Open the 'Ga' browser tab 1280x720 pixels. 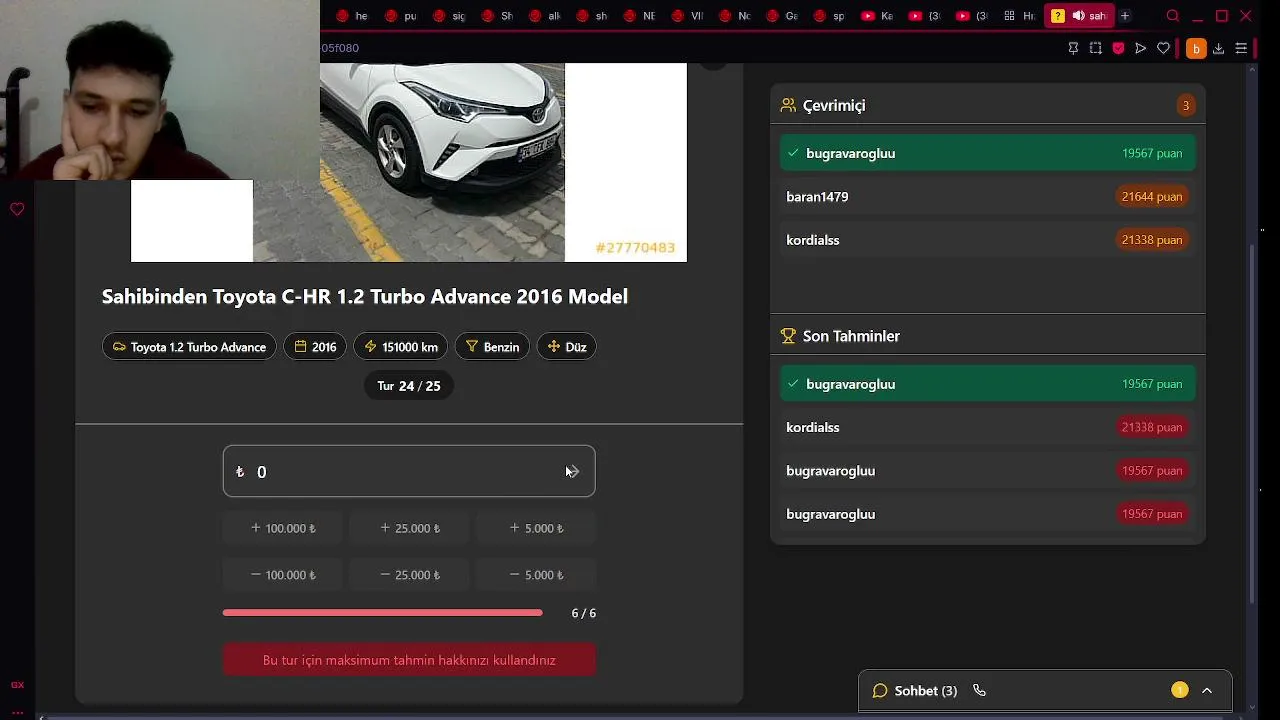(x=783, y=16)
